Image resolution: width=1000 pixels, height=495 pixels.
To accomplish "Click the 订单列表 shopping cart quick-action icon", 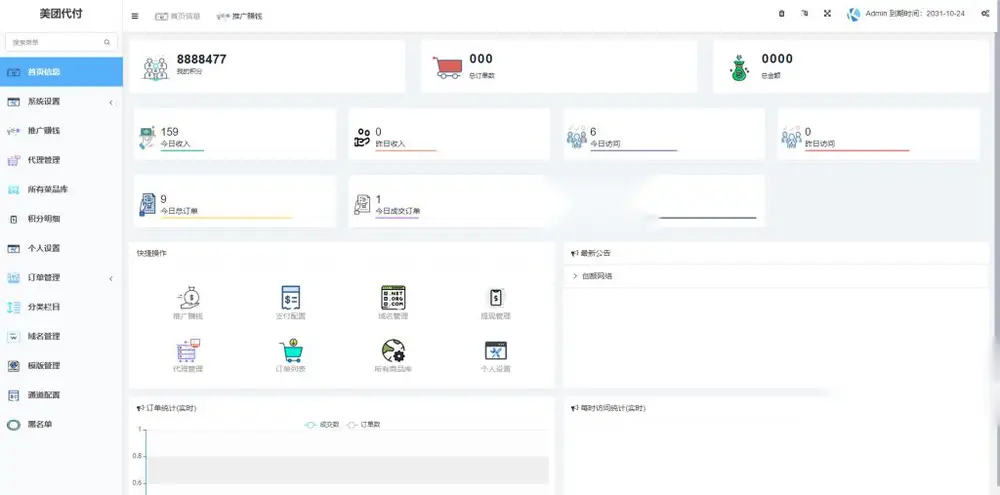I will point(291,351).
